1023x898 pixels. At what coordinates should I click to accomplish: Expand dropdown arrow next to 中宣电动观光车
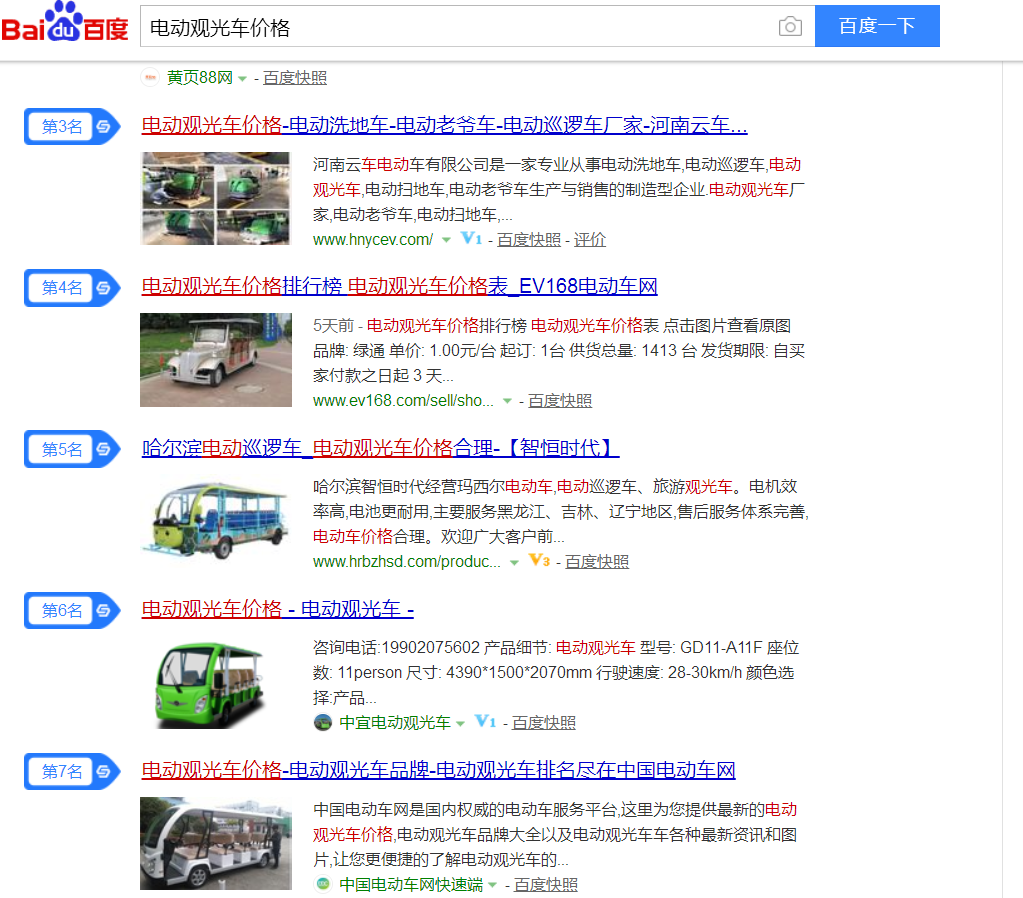pyautogui.click(x=460, y=724)
